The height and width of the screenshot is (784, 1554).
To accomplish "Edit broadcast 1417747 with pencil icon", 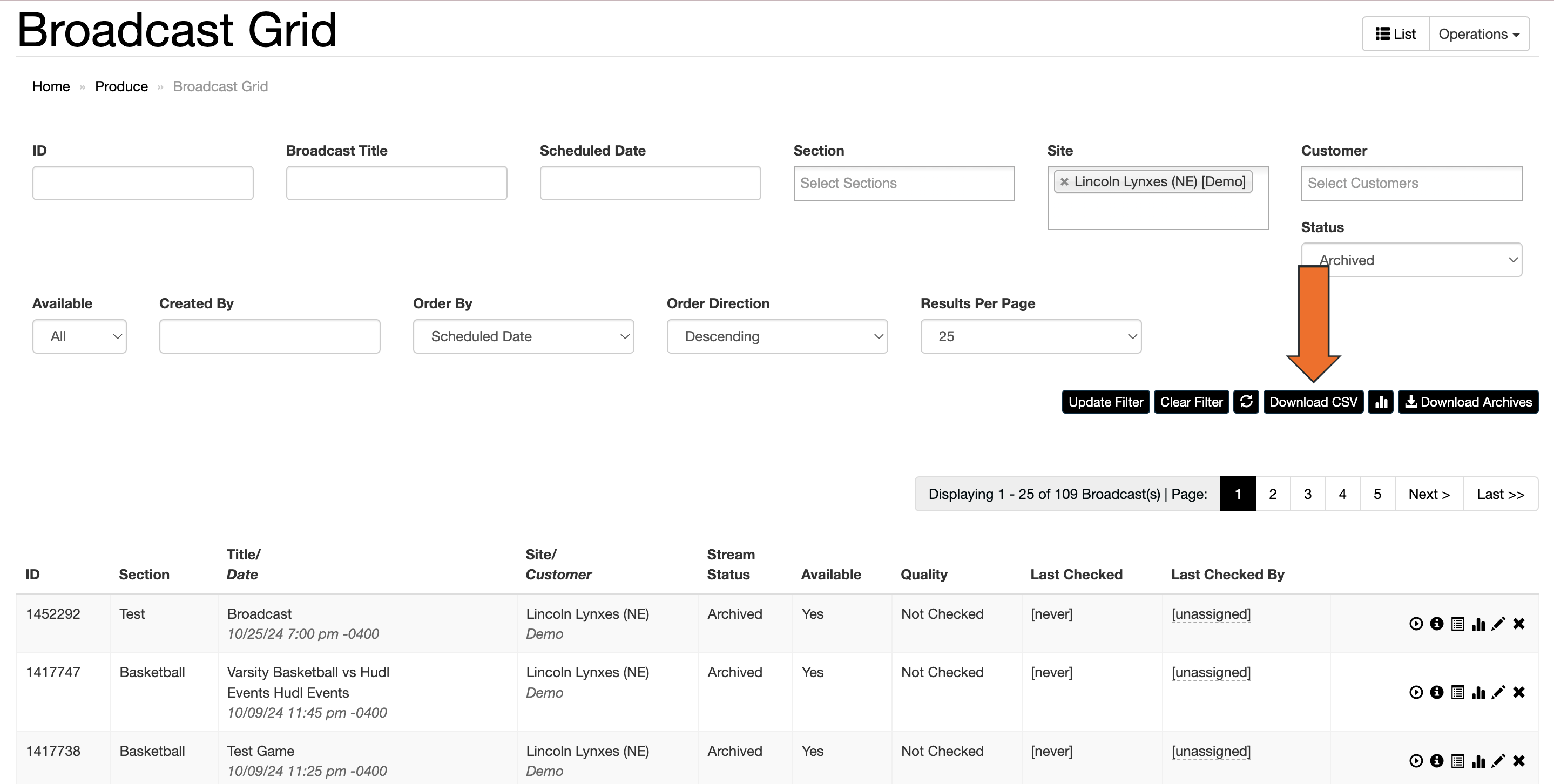I will click(x=1498, y=692).
